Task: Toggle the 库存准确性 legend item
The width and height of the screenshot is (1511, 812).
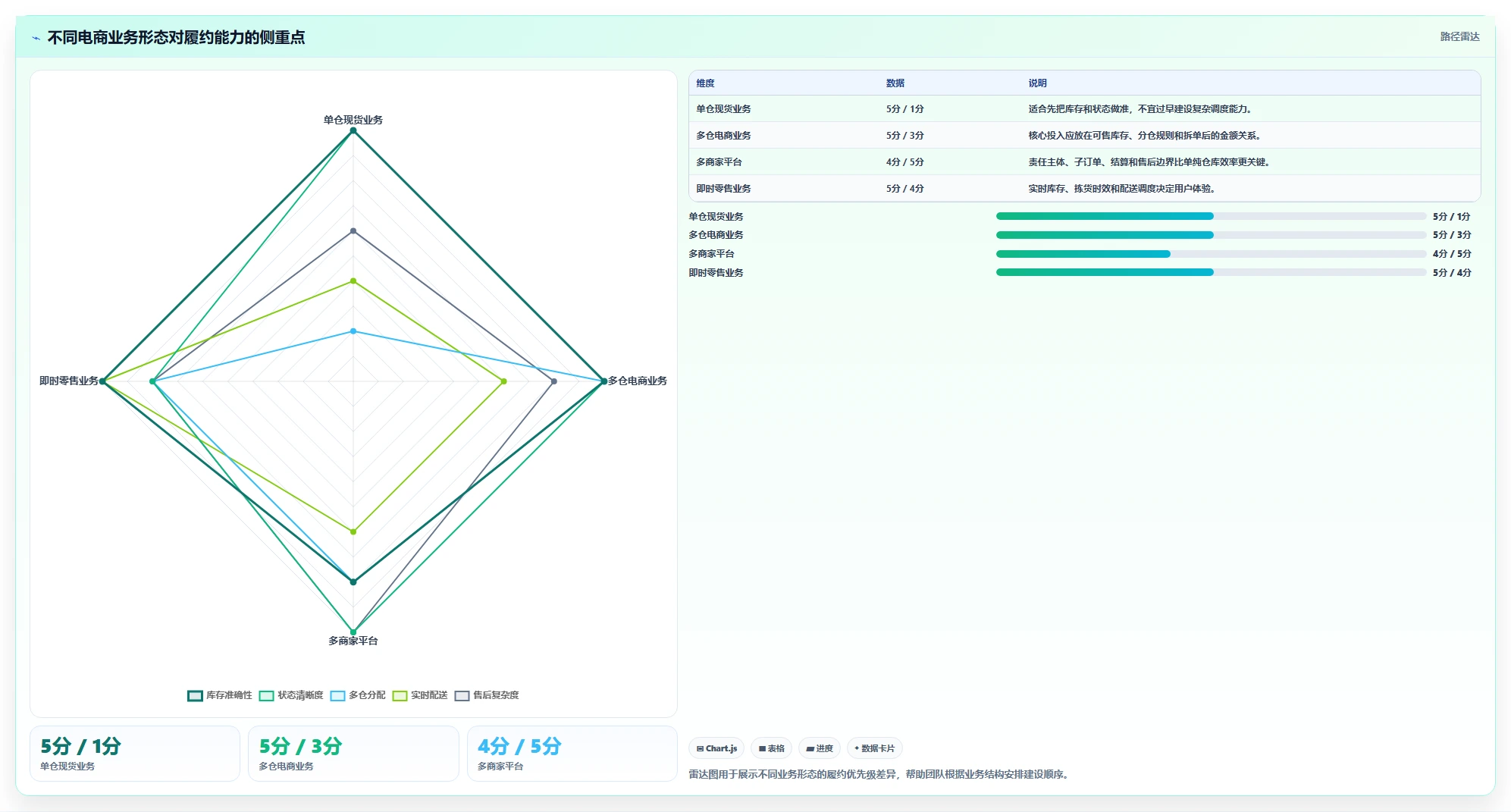Action: tap(220, 695)
